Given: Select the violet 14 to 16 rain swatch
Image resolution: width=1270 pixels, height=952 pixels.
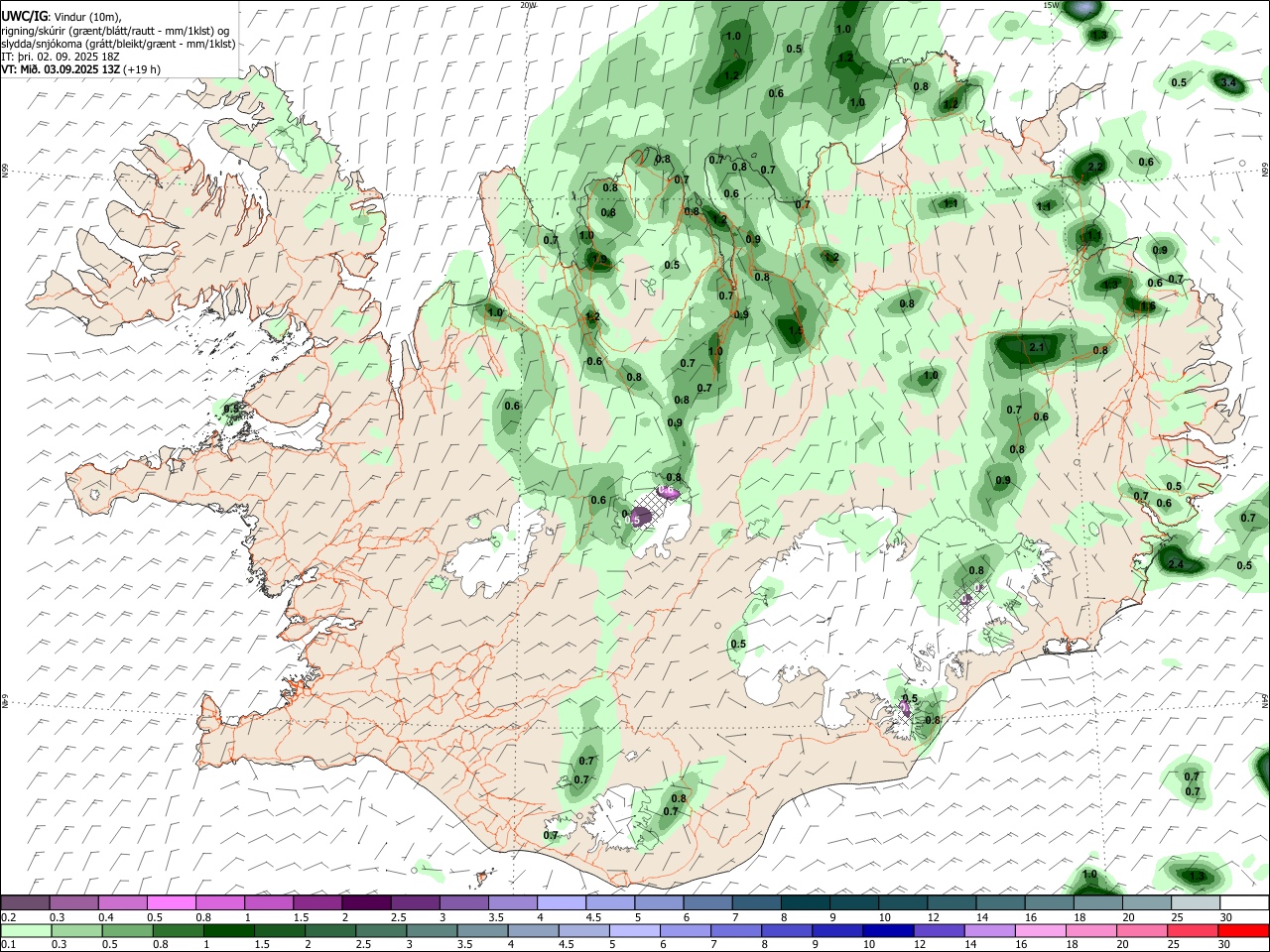Looking at the screenshot, I should 990,930.
